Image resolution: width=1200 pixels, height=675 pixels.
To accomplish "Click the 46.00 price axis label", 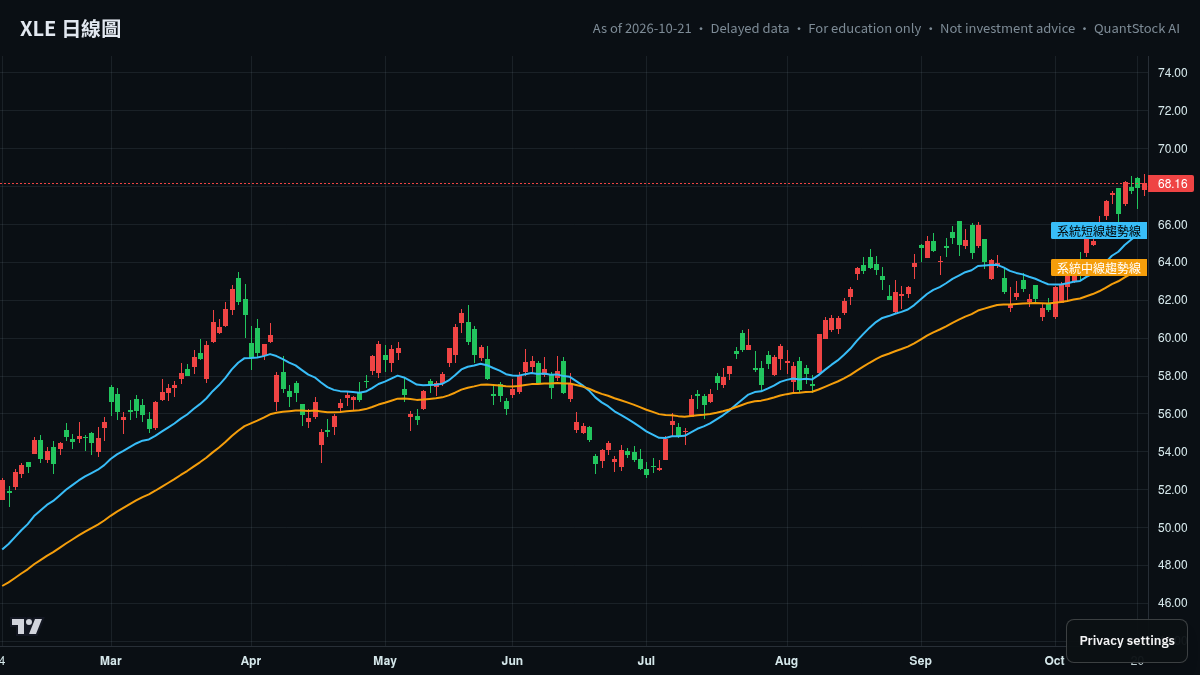I will pyautogui.click(x=1173, y=603).
